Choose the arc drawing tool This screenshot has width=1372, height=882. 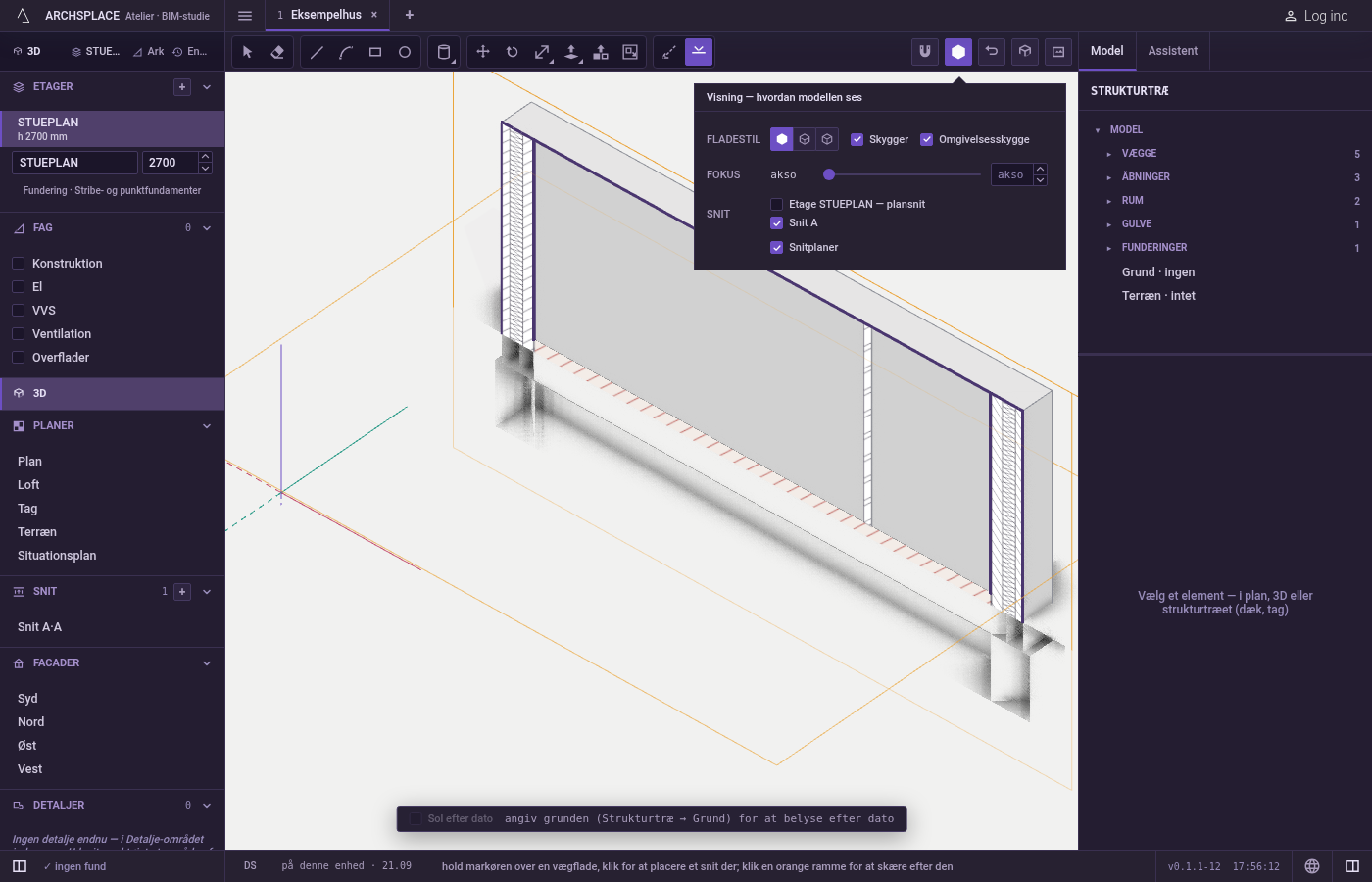(x=346, y=52)
